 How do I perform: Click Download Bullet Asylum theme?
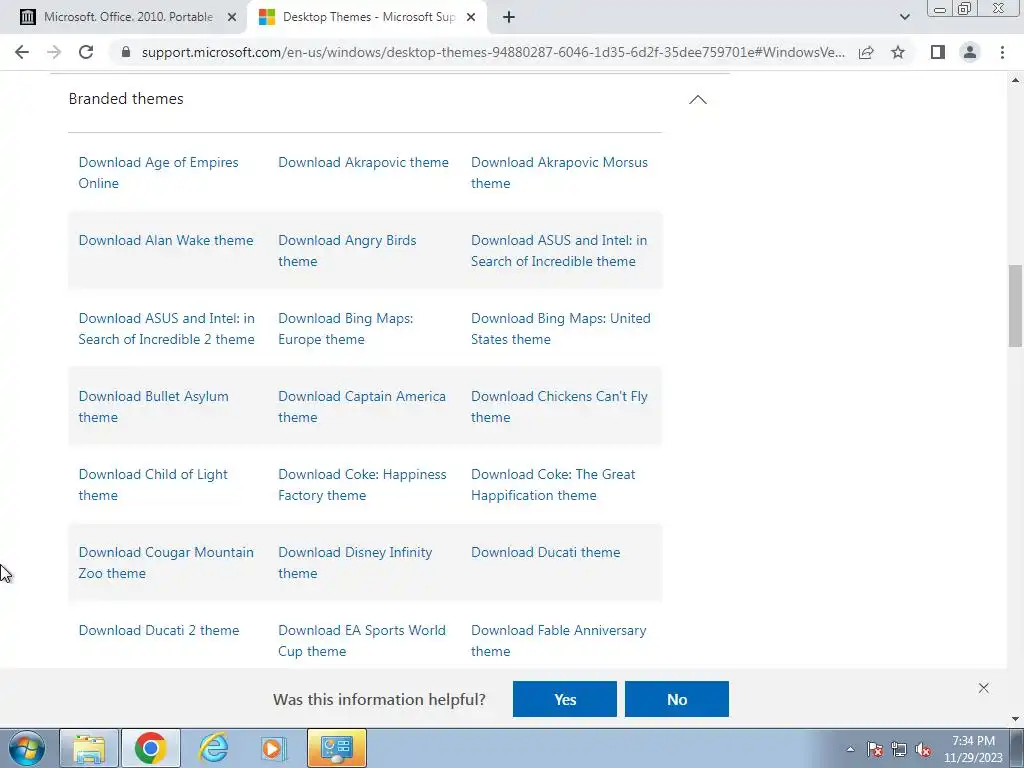pos(153,406)
